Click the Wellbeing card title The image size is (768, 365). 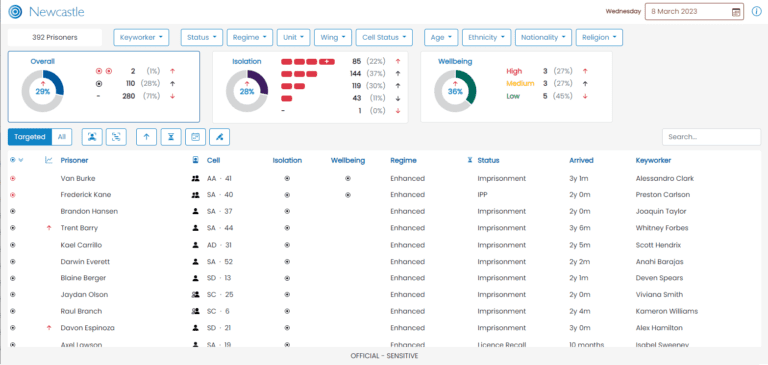(x=455, y=62)
